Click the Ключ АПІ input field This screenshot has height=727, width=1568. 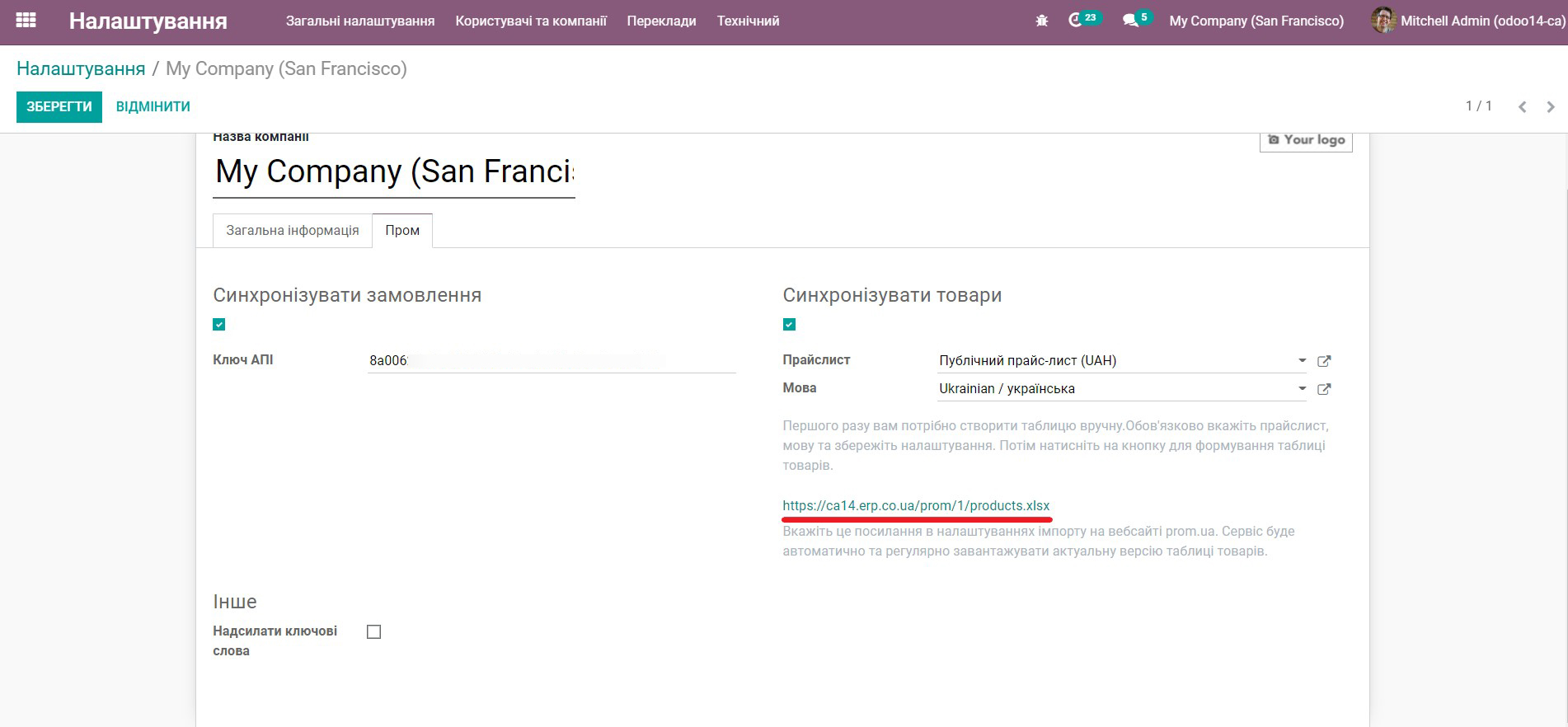pos(552,361)
